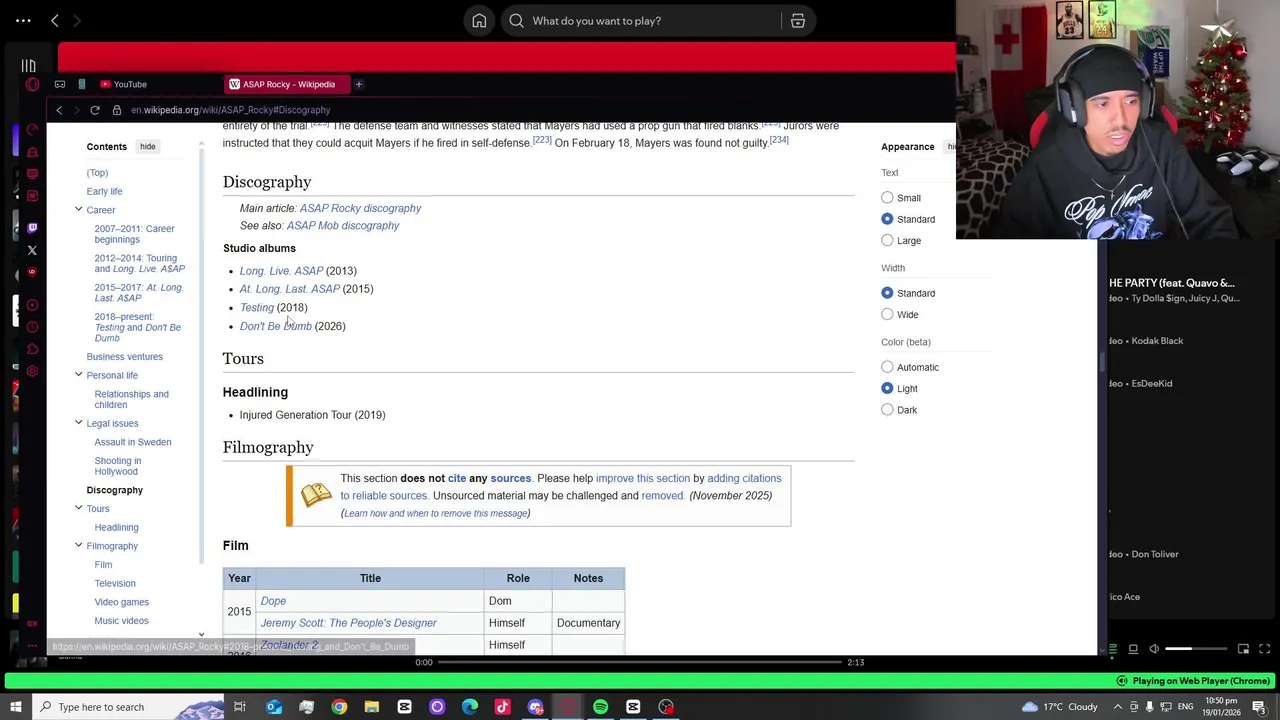Collapse the Legal issues contents section
This screenshot has width=1280, height=720.
pos(78,423)
